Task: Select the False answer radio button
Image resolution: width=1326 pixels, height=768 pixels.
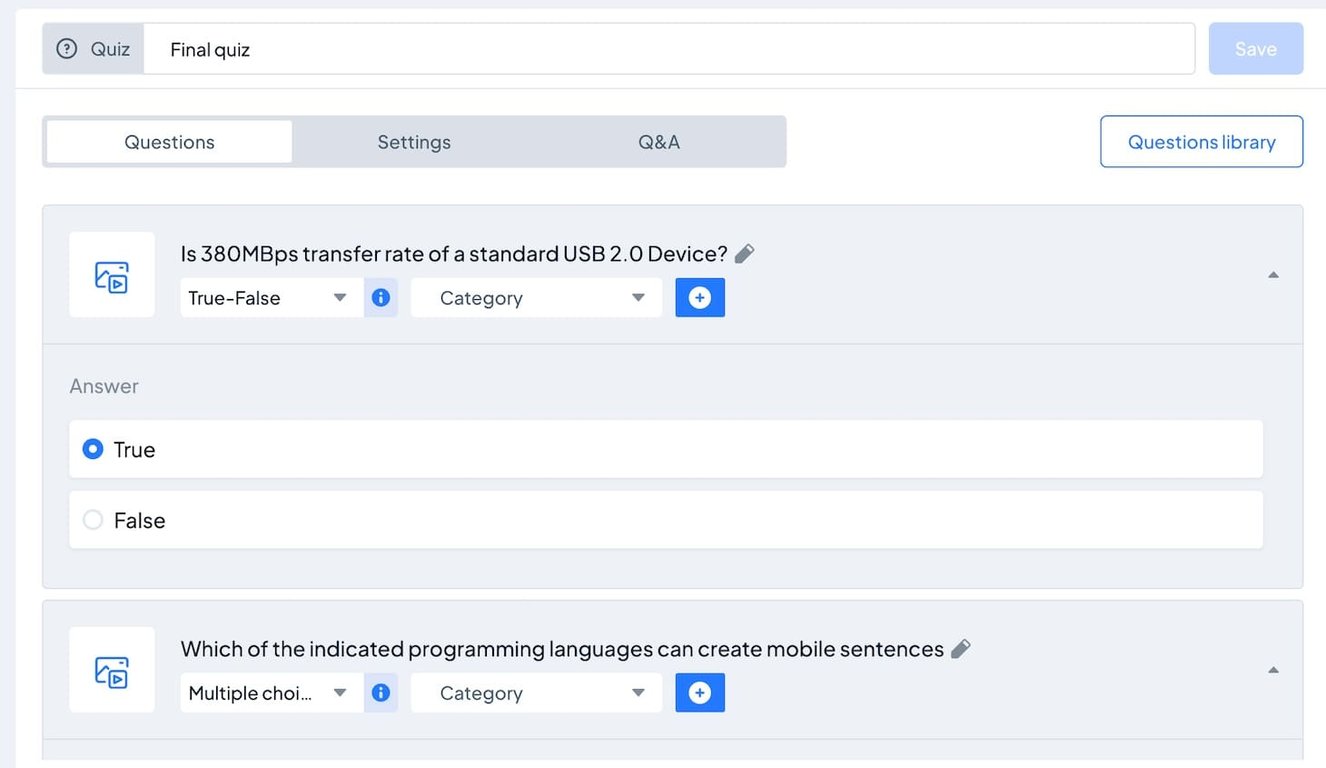Action: pyautogui.click(x=92, y=520)
